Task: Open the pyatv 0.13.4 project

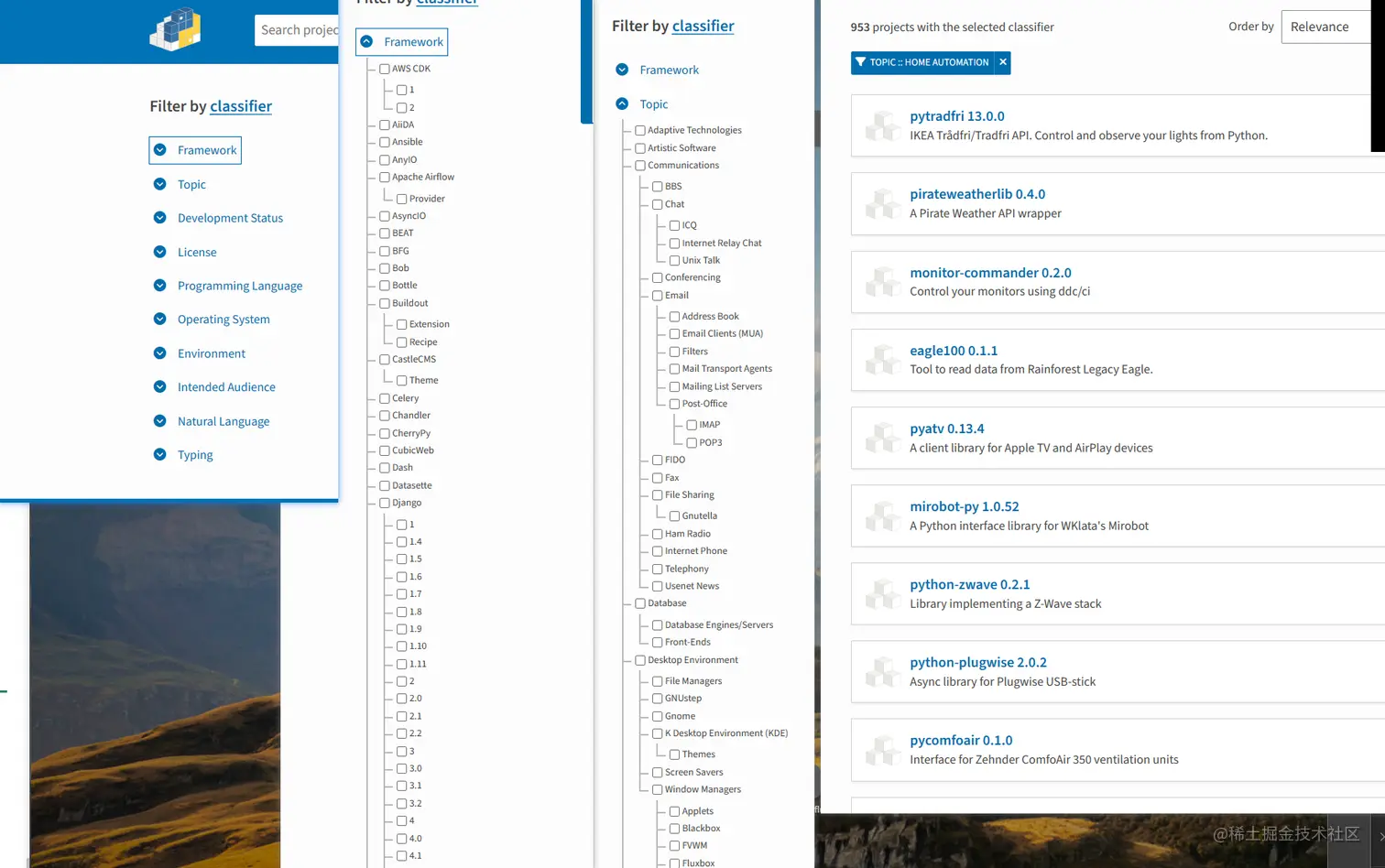Action: (947, 429)
